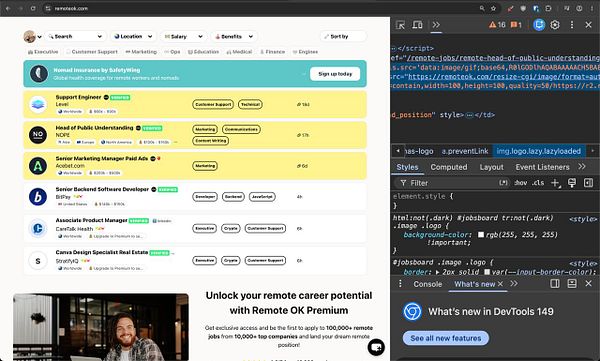Show more DevTools panels with the double chevron
Viewport: 600px width, 361px height.
click(x=436, y=25)
